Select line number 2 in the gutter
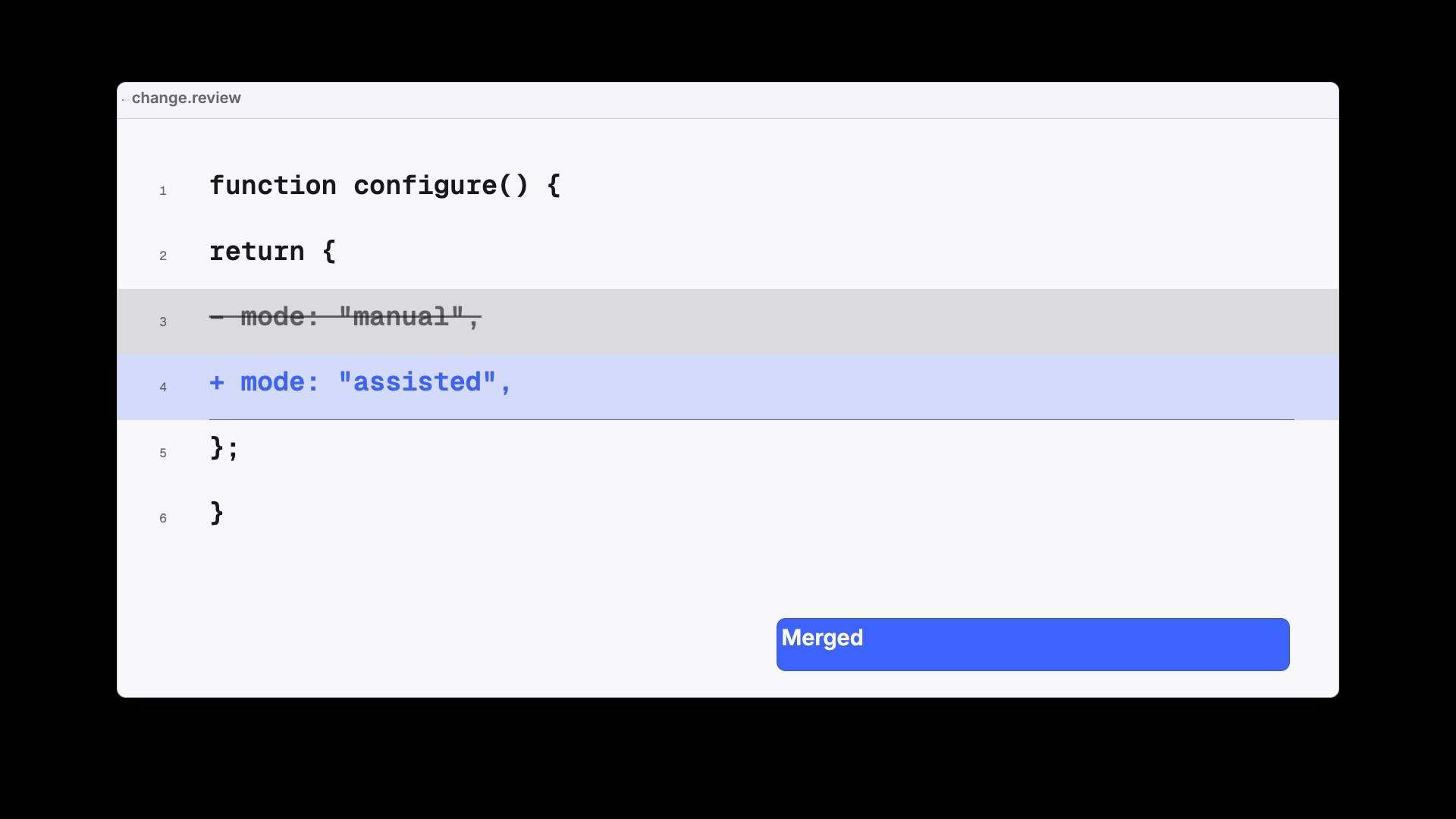This screenshot has width=1456, height=819. 163,256
